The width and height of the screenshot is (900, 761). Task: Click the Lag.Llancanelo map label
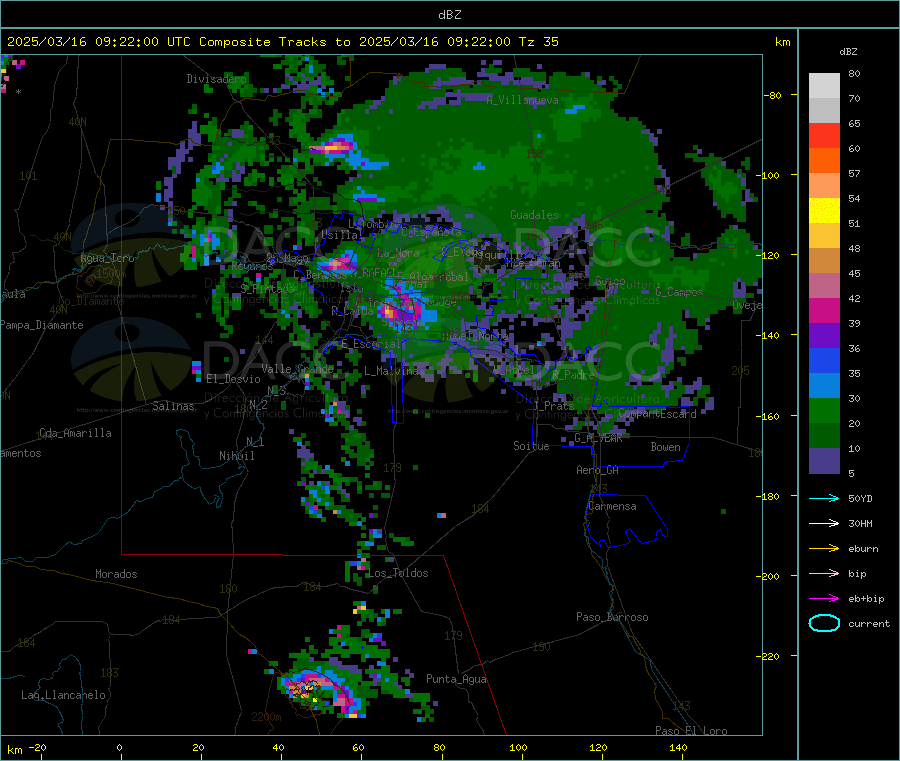pos(63,695)
